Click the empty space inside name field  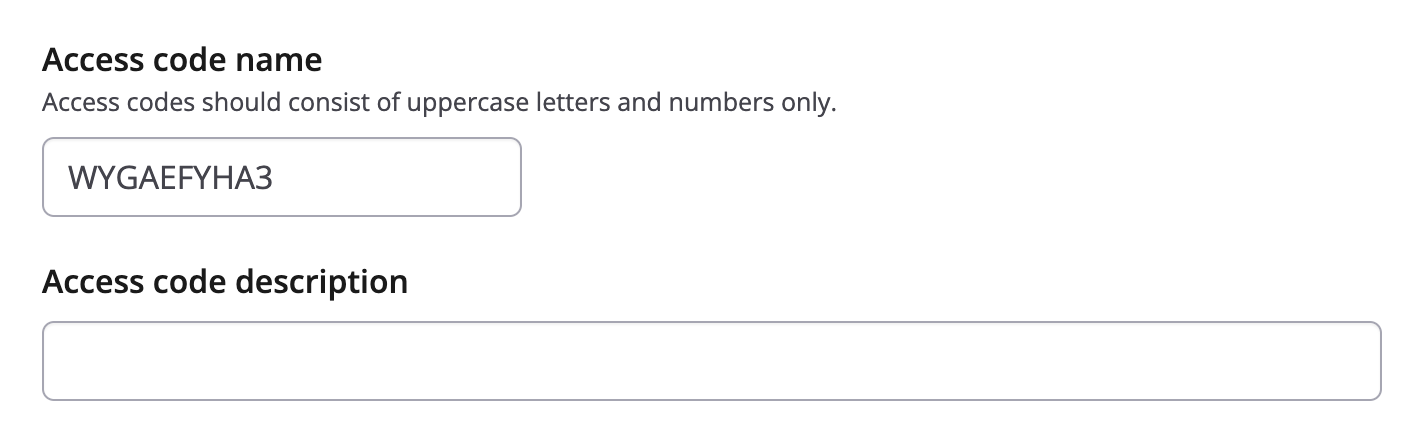point(400,177)
